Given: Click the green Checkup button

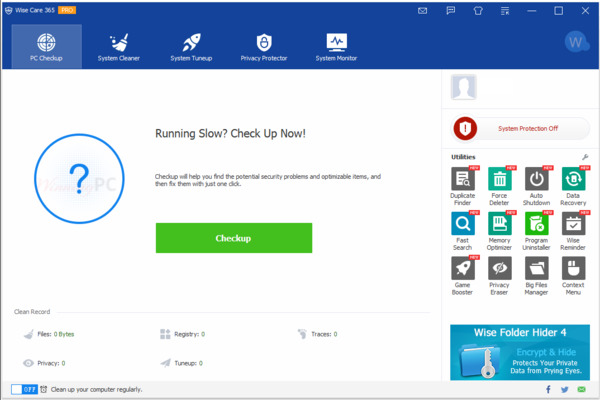Looking at the screenshot, I should tap(234, 238).
